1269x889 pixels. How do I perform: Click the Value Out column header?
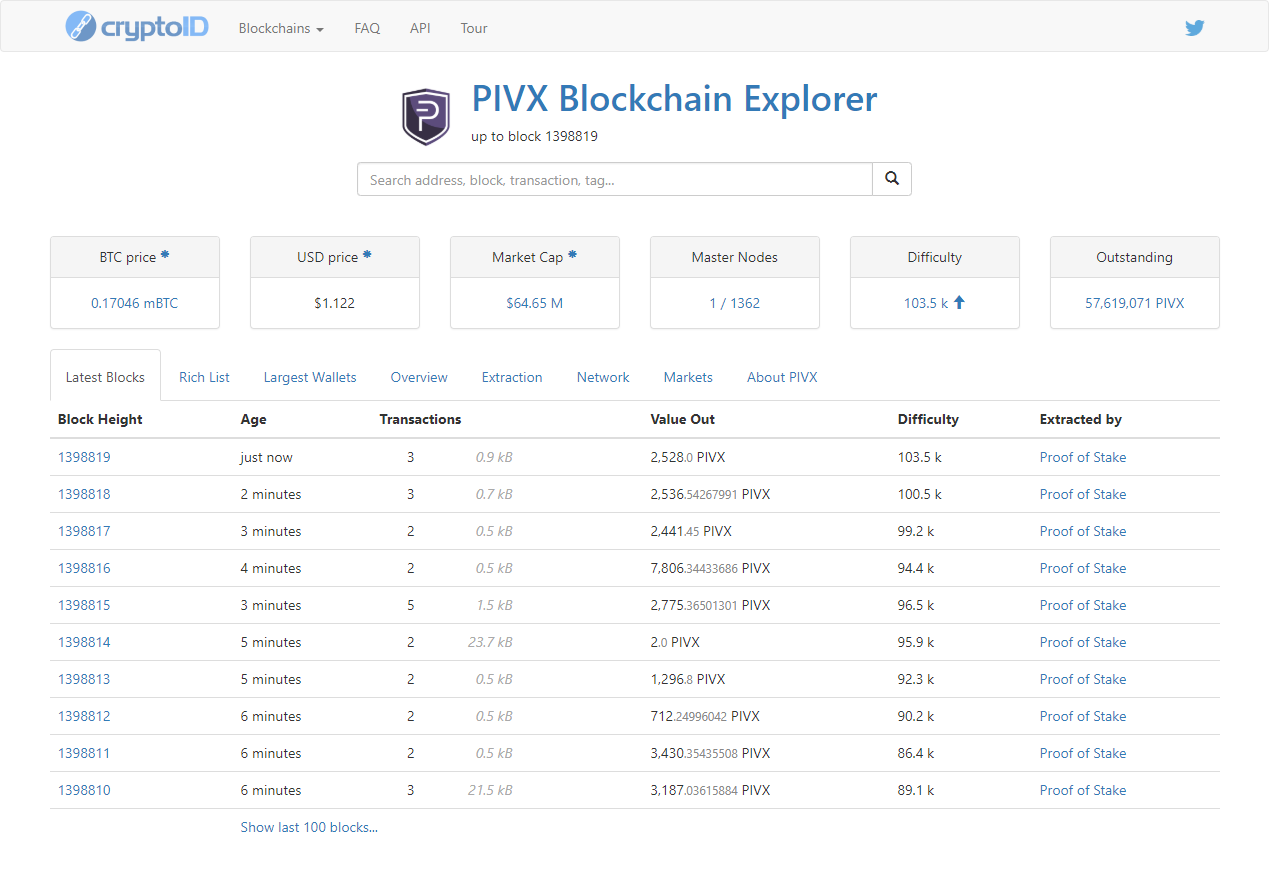[x=682, y=419]
